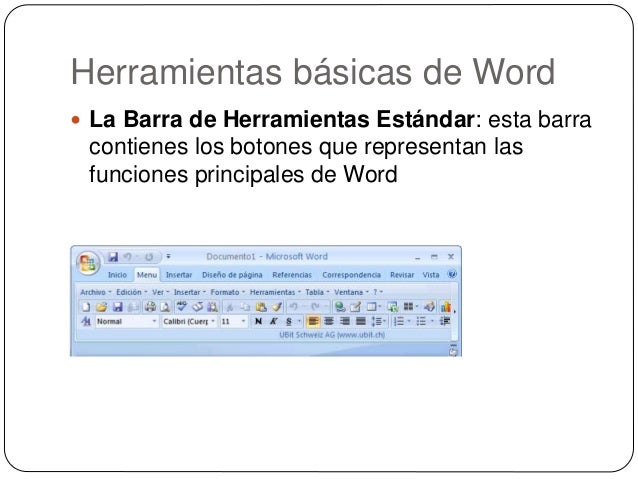Click the chart icon at toolbar end

[446, 306]
